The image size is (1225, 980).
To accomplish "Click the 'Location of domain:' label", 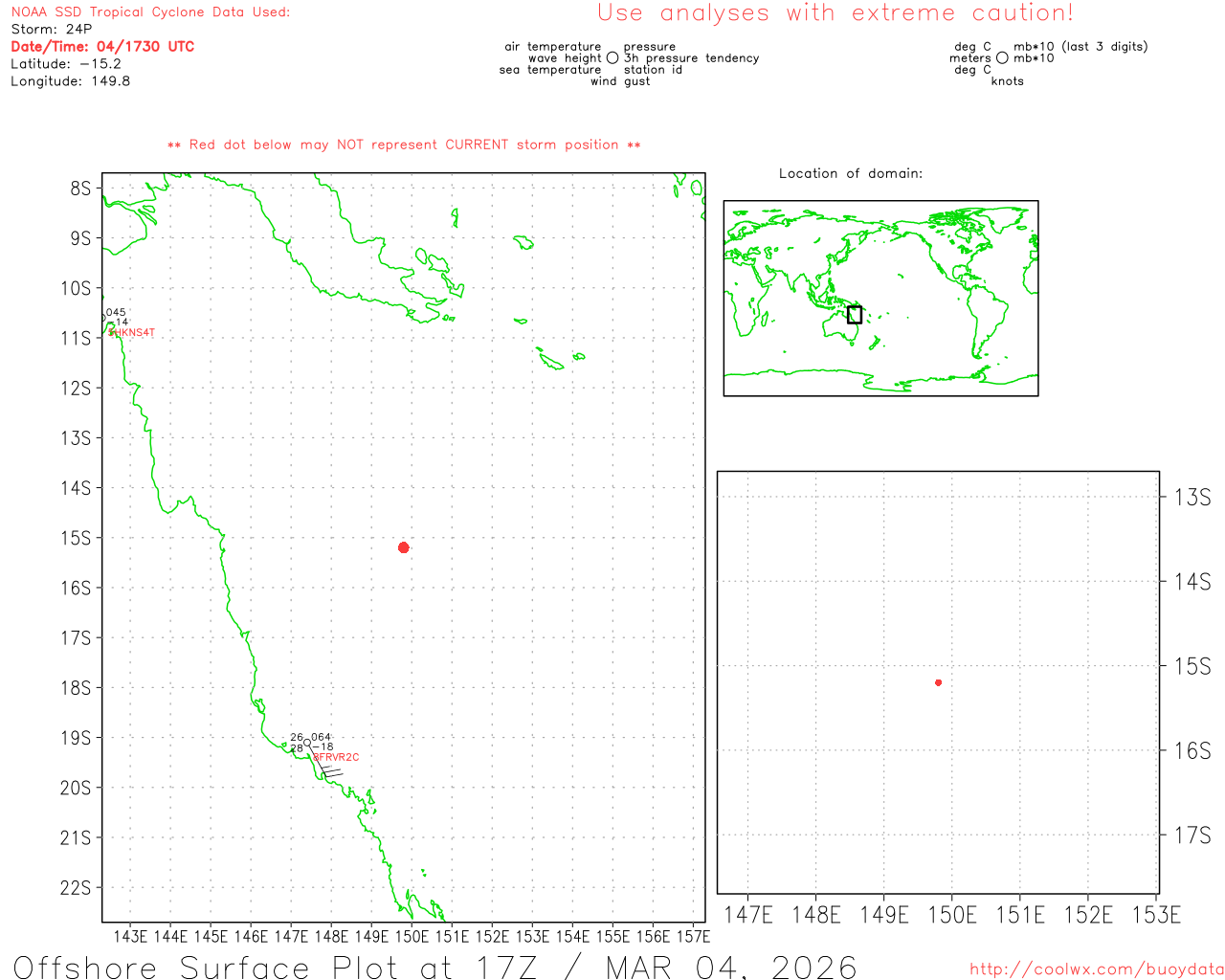I will click(850, 173).
